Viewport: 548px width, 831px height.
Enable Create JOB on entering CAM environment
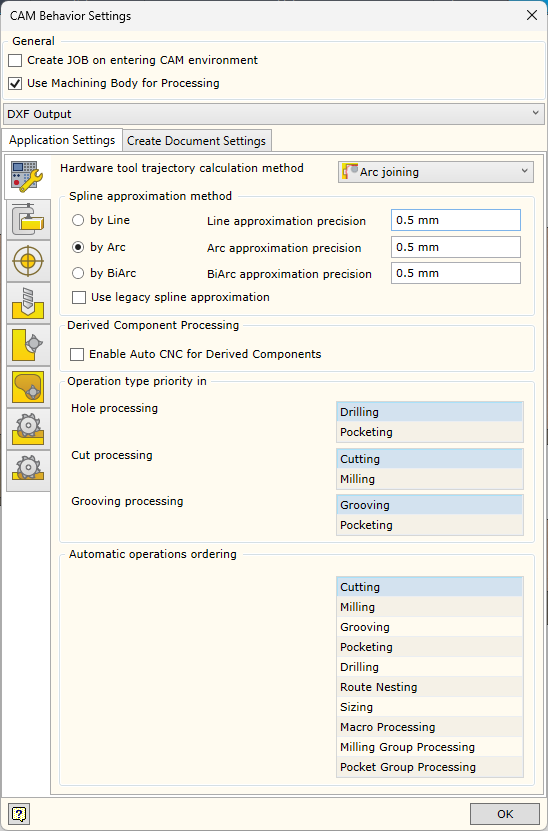[x=15, y=60]
